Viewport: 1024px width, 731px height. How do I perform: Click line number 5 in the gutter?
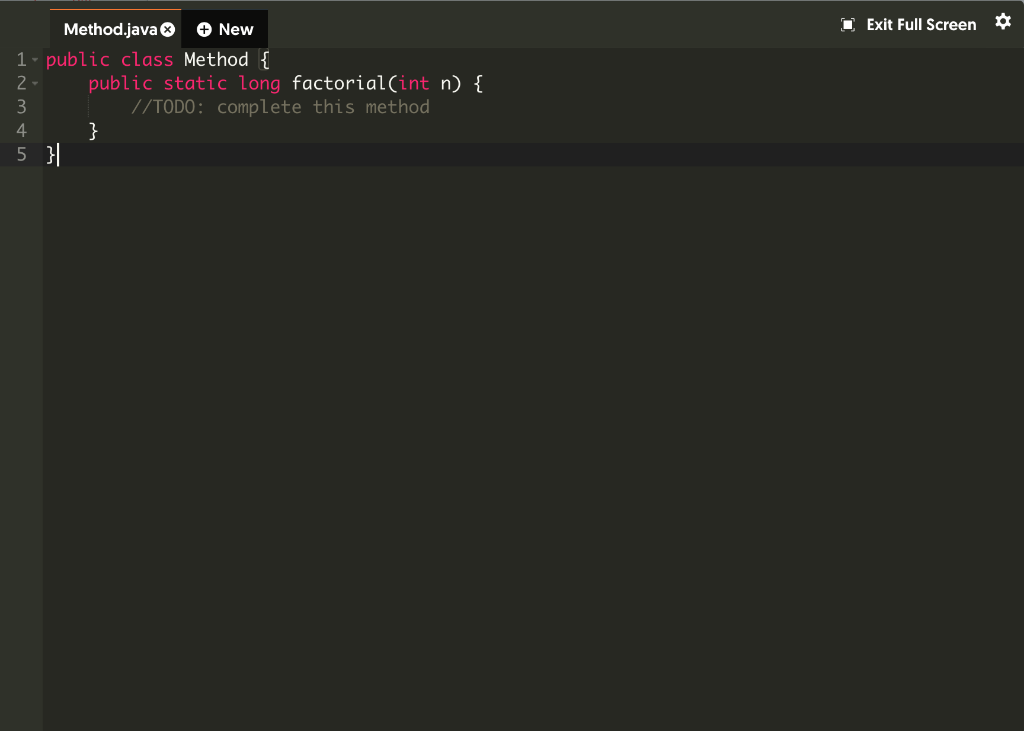click(x=22, y=155)
